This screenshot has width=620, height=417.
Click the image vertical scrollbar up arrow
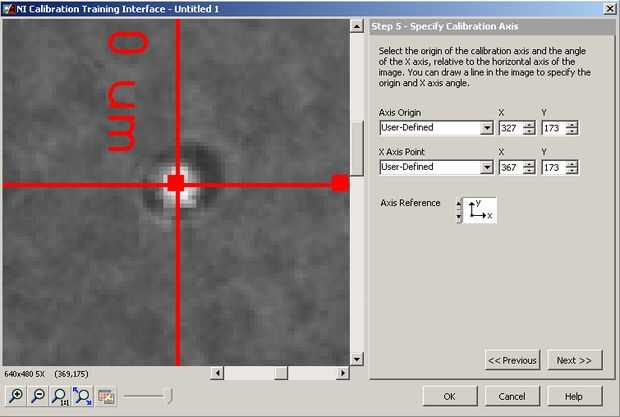tap(357, 26)
